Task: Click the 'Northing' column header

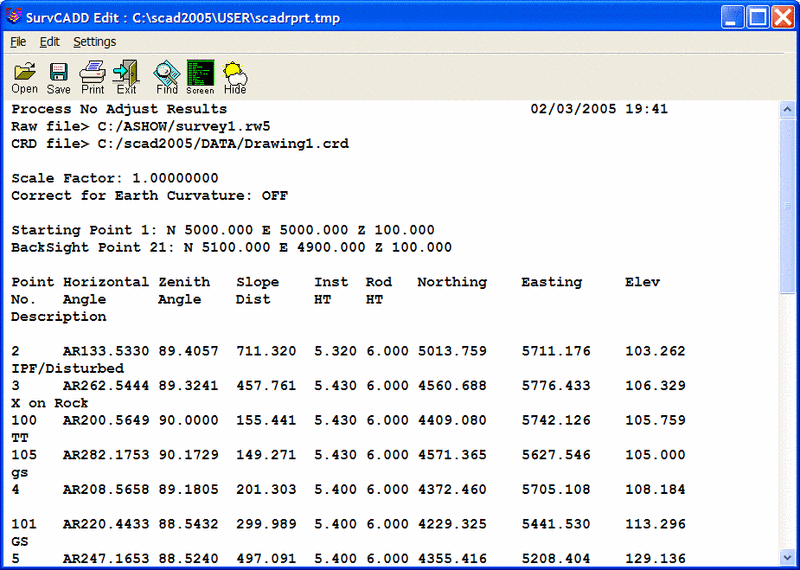Action: 452,282
